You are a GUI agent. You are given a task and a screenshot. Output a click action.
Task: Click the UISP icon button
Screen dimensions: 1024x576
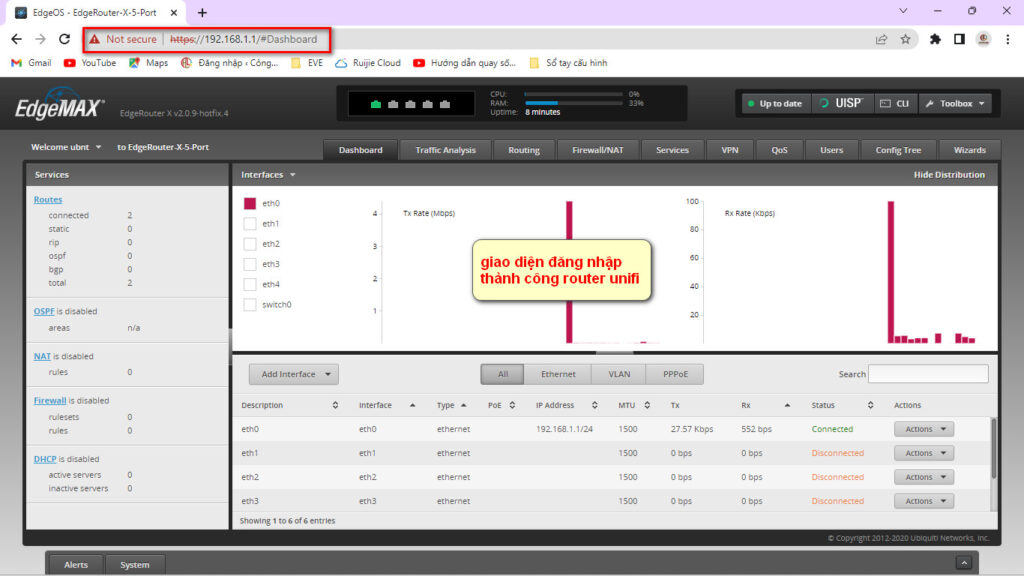click(836, 103)
